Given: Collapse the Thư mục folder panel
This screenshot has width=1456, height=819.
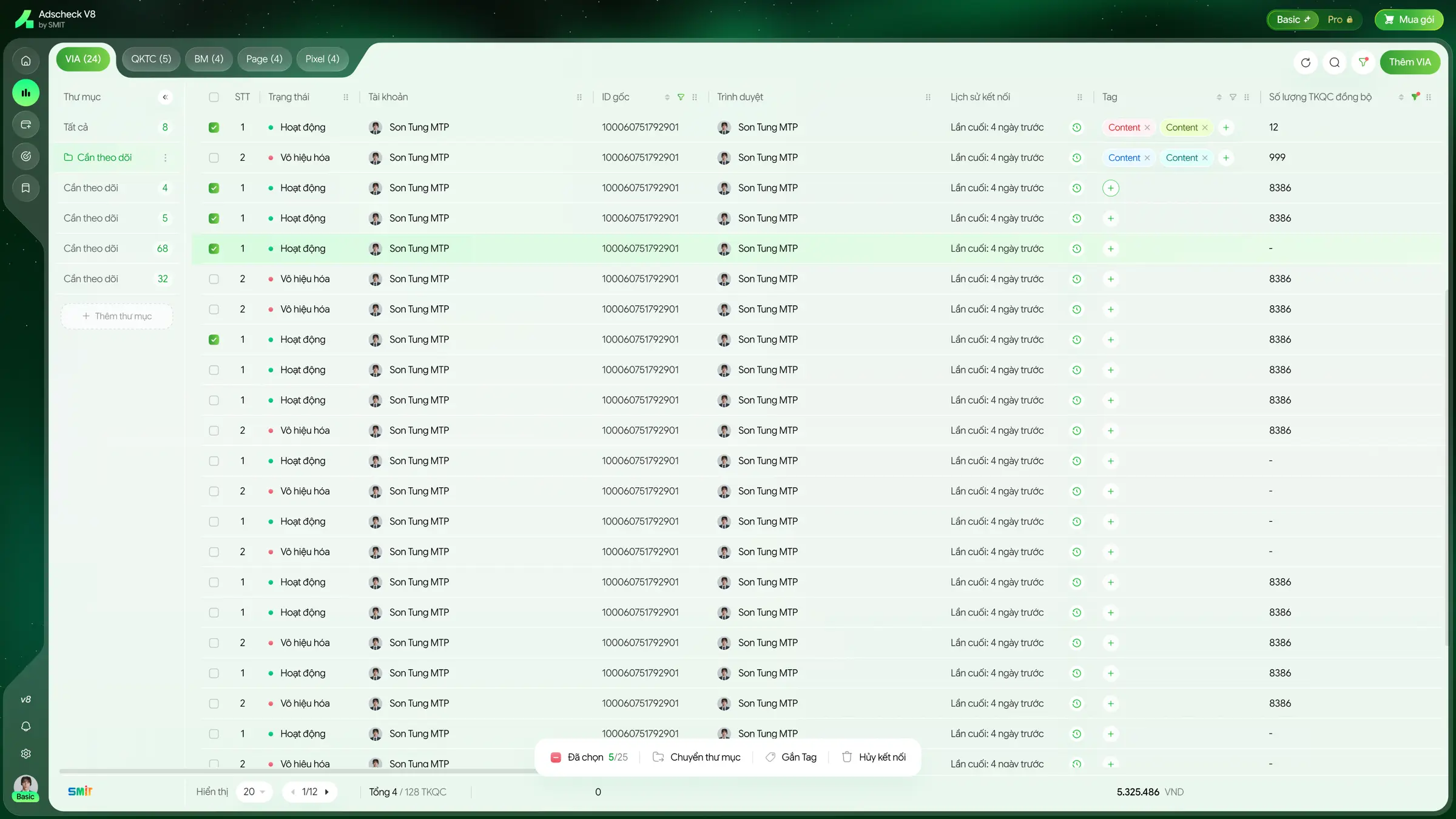Looking at the screenshot, I should [165, 97].
